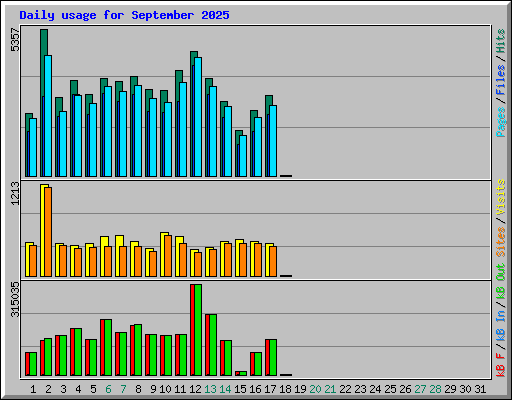
Task: Click the "Hits" legend label
Action: [501, 41]
